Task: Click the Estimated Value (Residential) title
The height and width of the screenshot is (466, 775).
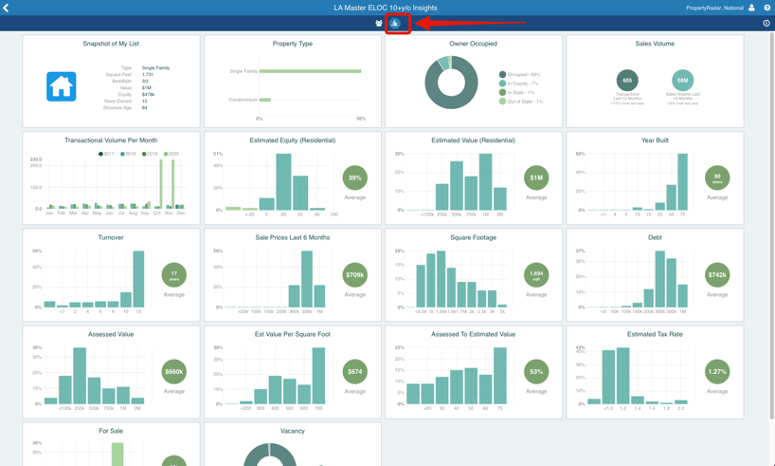Action: (x=473, y=140)
